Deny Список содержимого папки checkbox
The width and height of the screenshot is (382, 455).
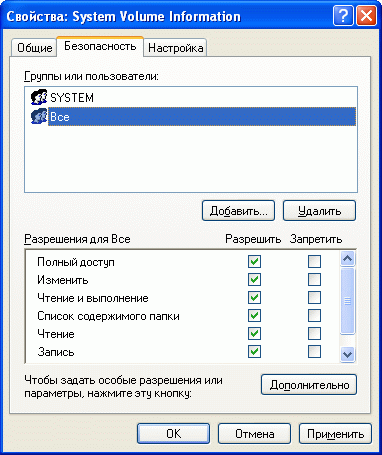314,316
